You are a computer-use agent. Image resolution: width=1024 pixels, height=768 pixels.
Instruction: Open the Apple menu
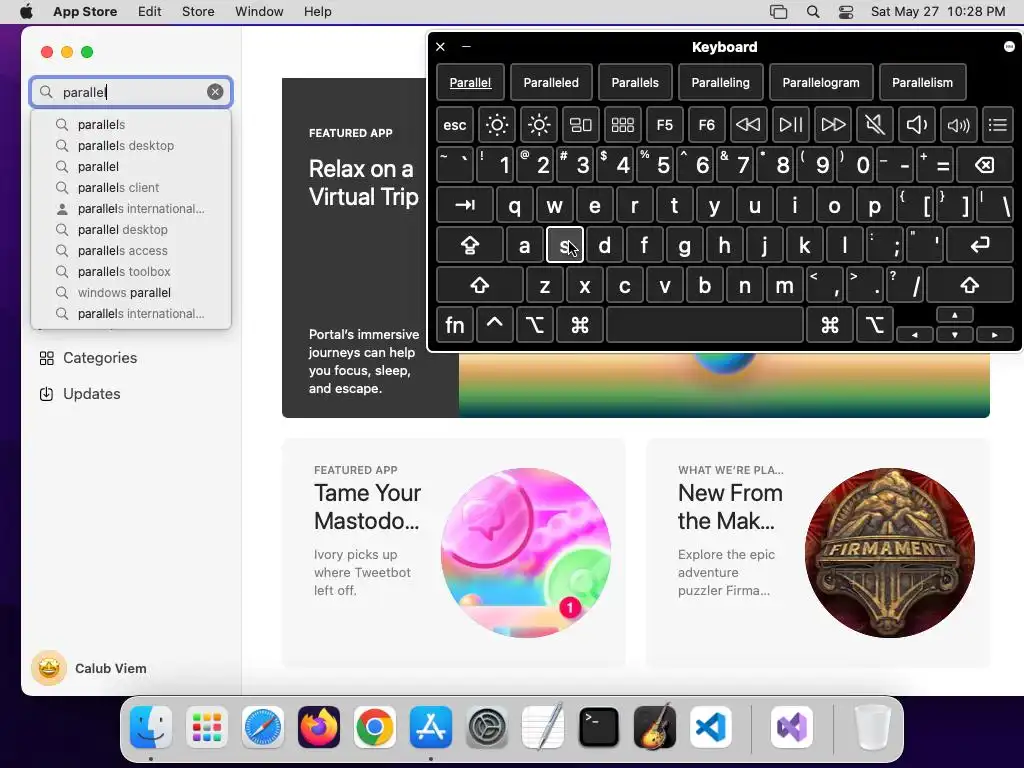click(26, 12)
